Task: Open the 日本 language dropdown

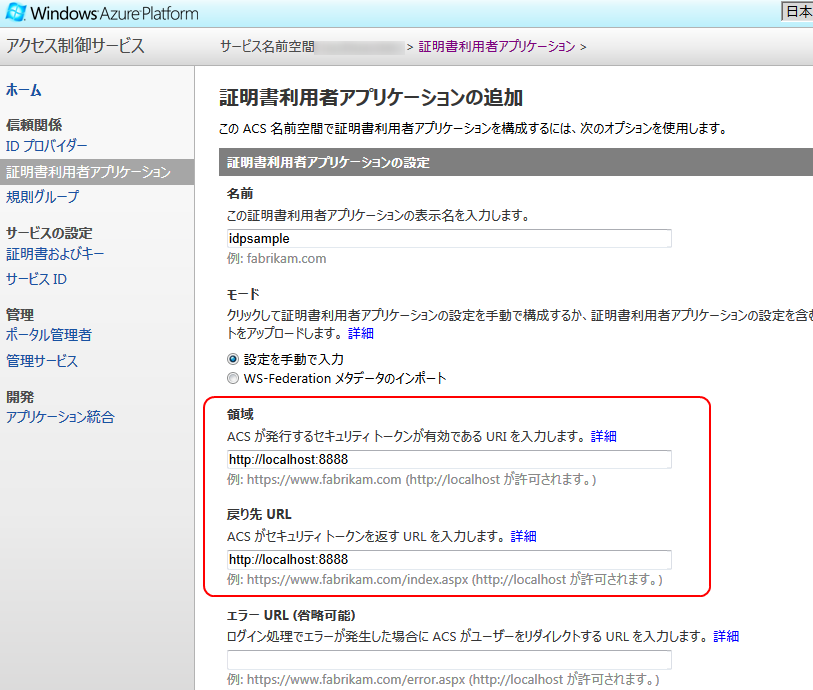Action: [x=796, y=11]
